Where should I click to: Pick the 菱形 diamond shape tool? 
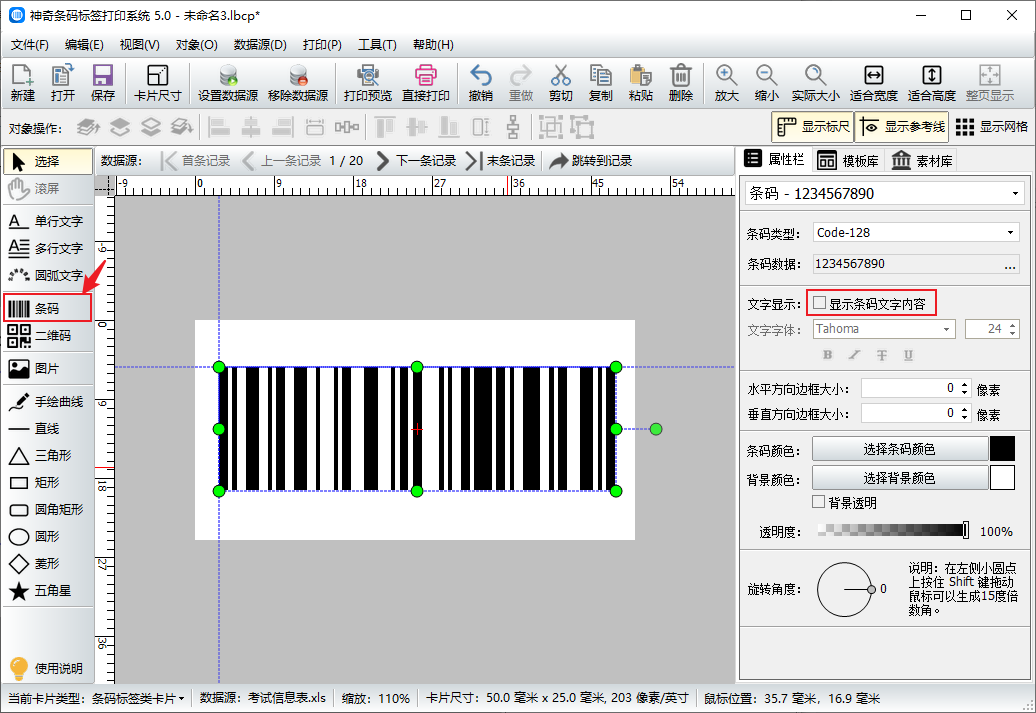tap(47, 563)
